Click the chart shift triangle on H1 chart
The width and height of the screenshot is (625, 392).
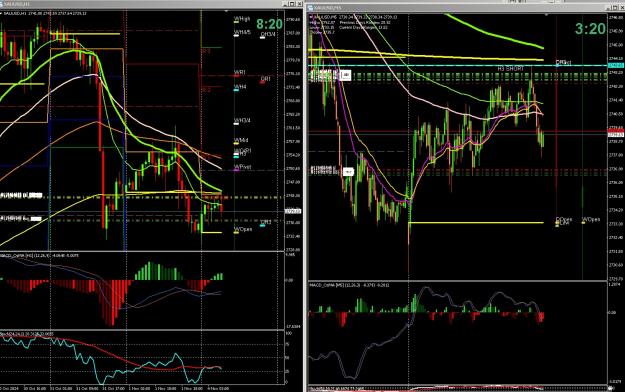pyautogui.click(x=226, y=11)
